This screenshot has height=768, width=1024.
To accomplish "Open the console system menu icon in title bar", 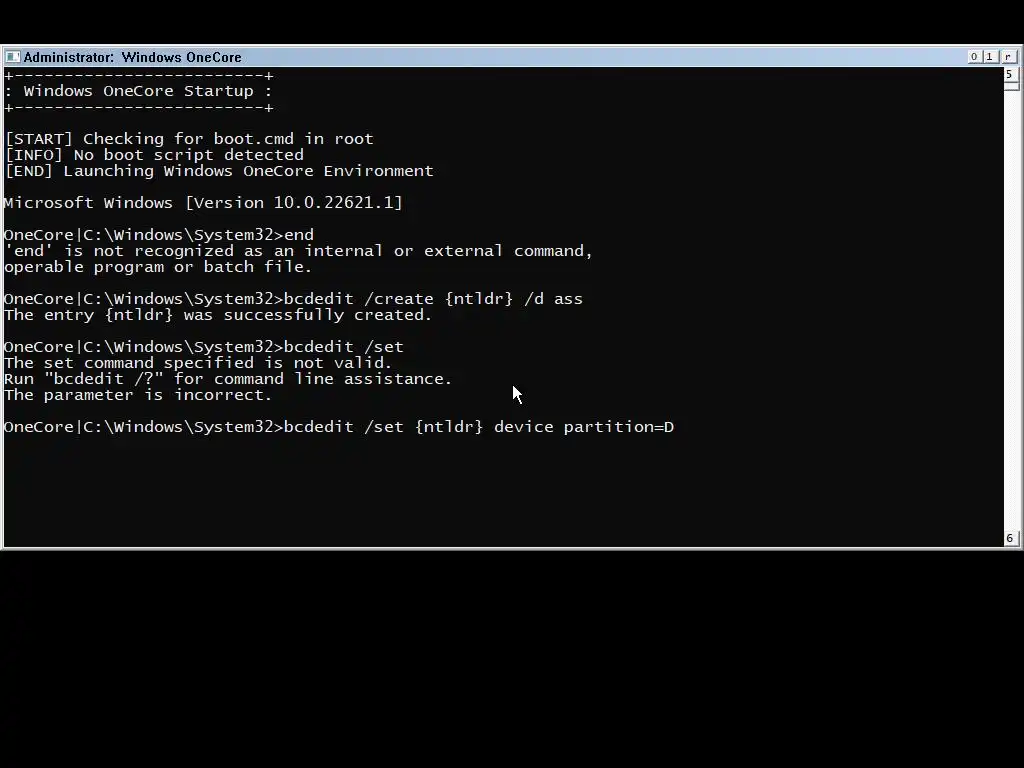I will [12, 57].
